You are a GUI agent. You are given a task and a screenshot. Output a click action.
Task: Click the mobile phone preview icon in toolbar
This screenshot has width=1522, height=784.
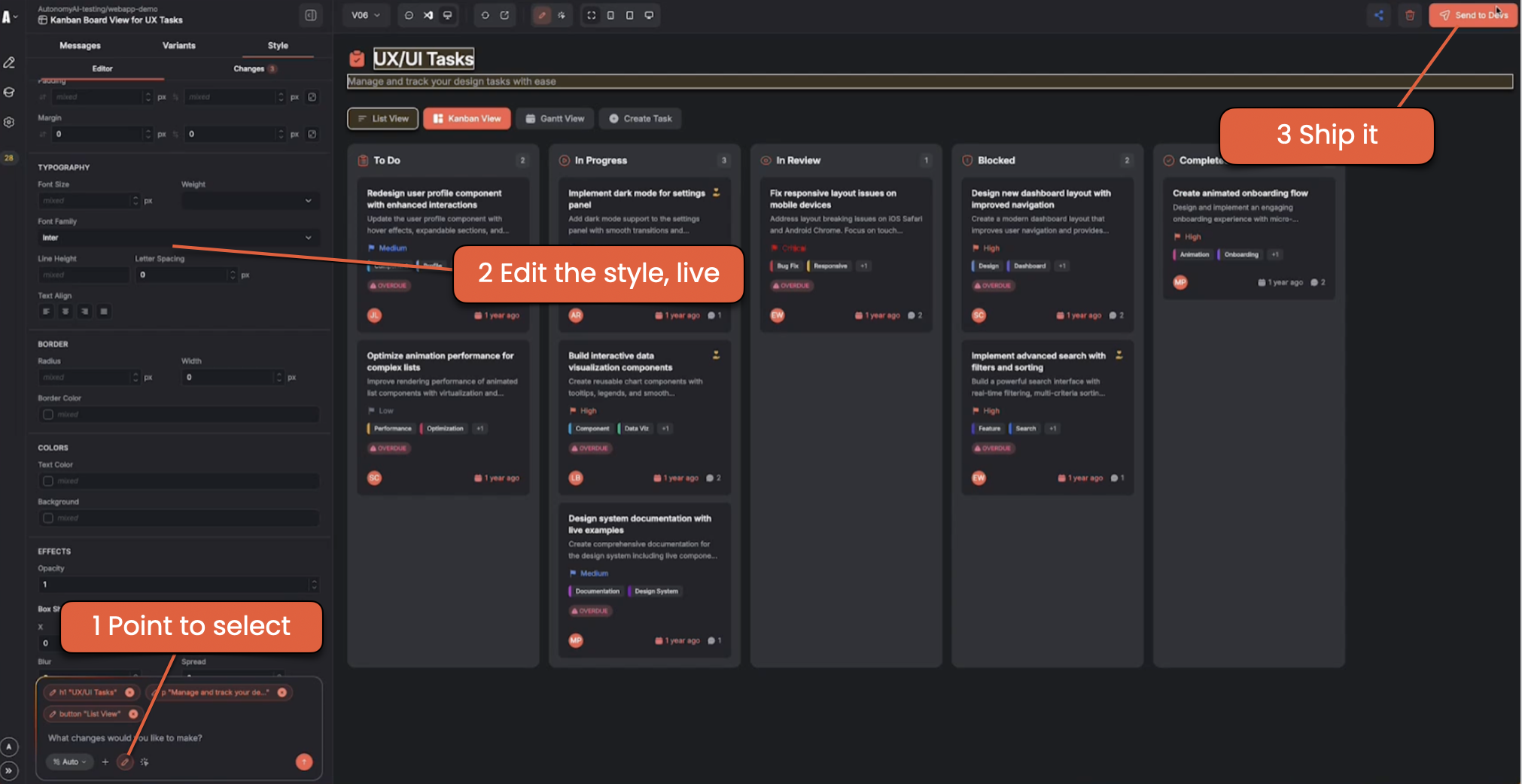click(610, 15)
